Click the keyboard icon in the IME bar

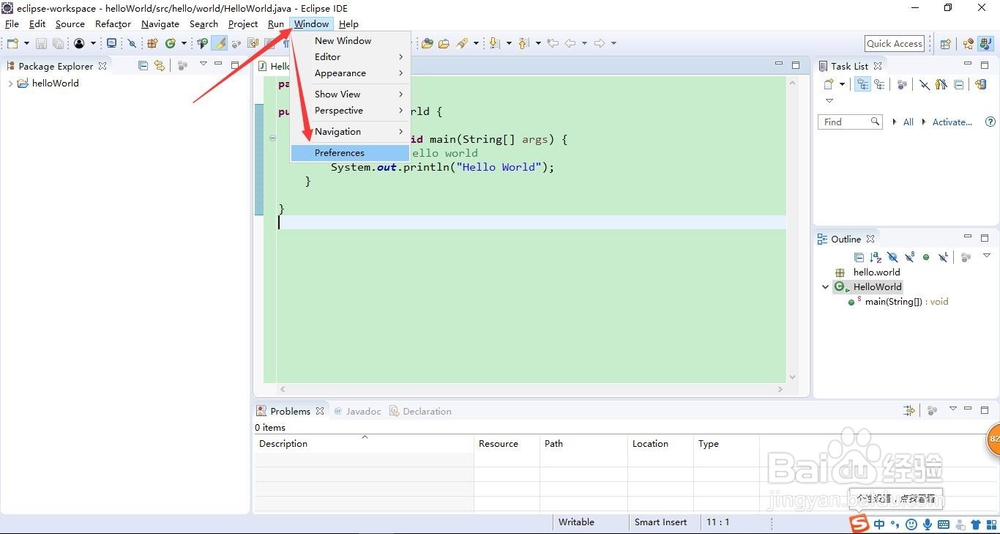point(943,524)
